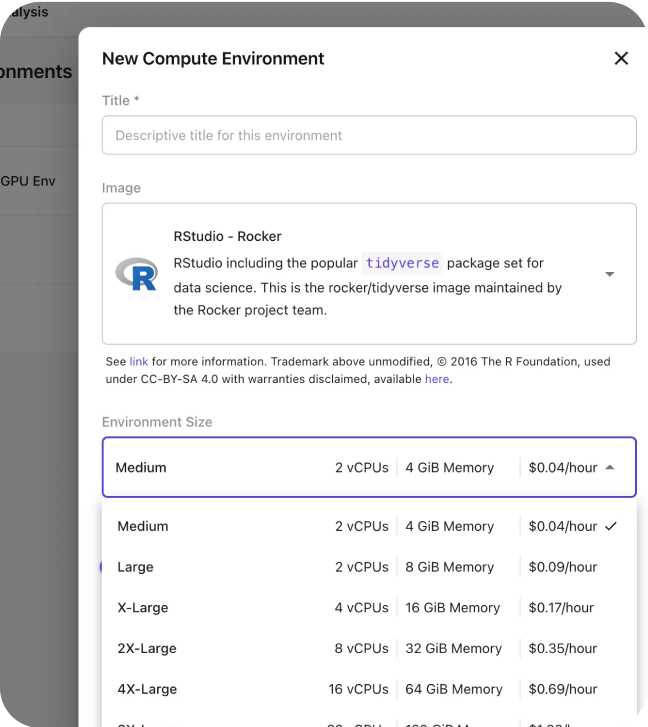Select the Medium size option in list
Viewport: 648px width, 727px height.
coord(369,526)
